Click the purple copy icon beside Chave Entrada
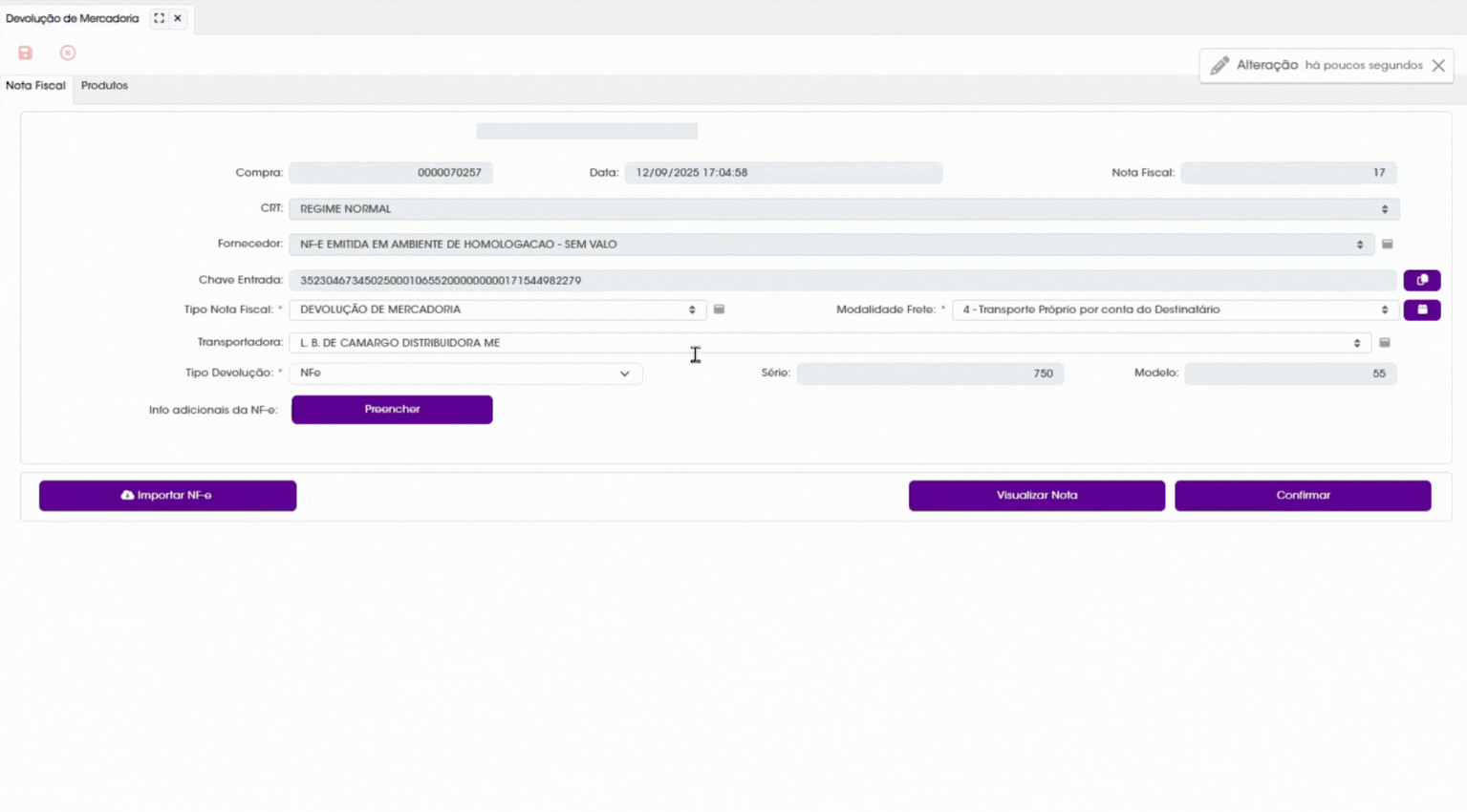Screen dimensions: 1467x812 [x=1422, y=280]
